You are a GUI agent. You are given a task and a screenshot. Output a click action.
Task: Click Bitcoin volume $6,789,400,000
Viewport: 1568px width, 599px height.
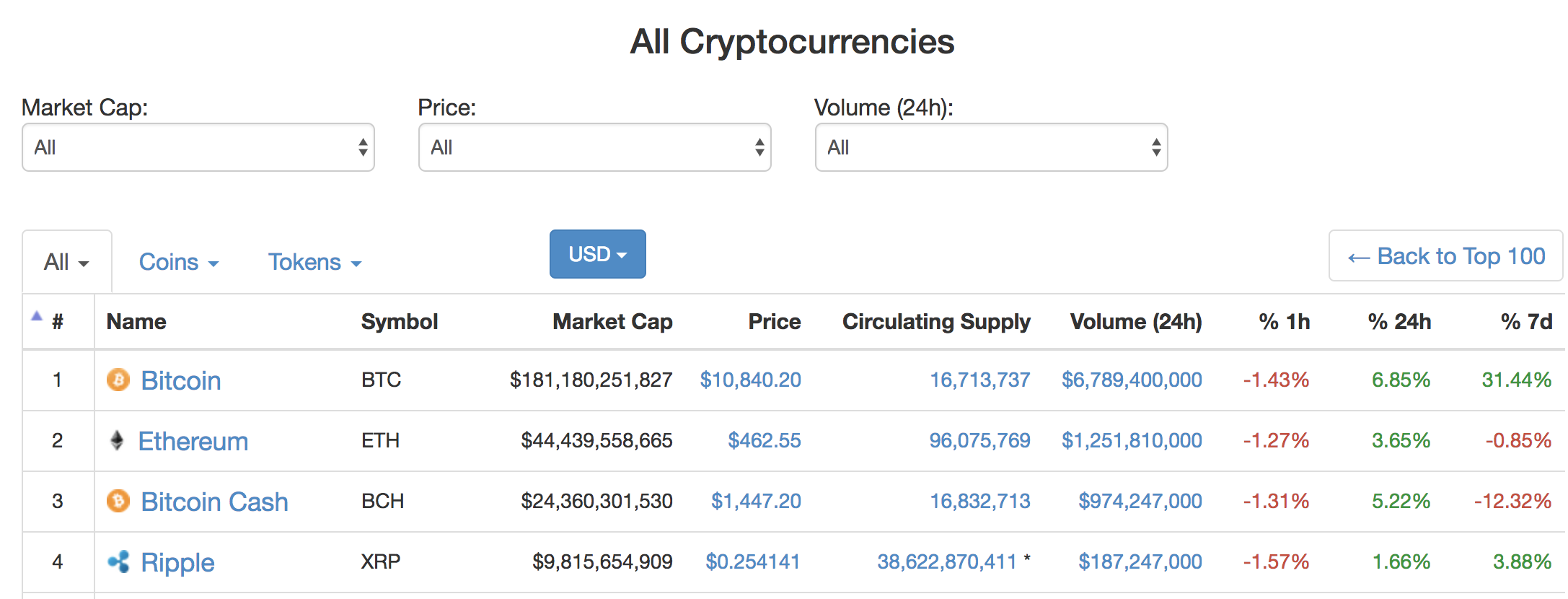click(1132, 380)
